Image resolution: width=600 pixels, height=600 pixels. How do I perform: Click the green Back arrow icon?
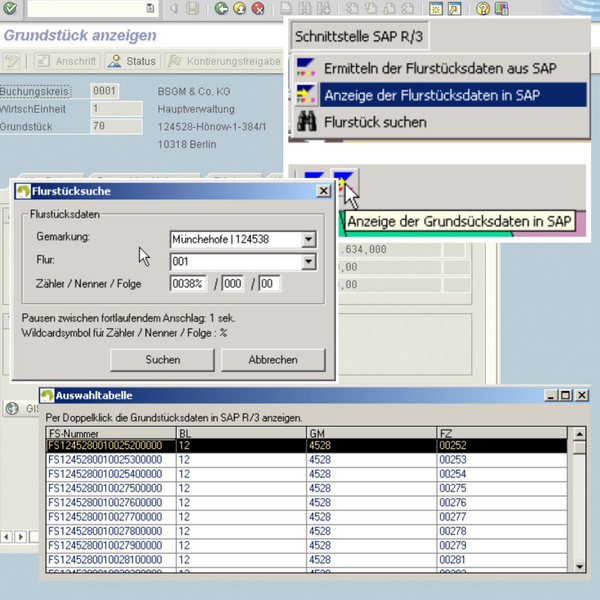point(221,8)
